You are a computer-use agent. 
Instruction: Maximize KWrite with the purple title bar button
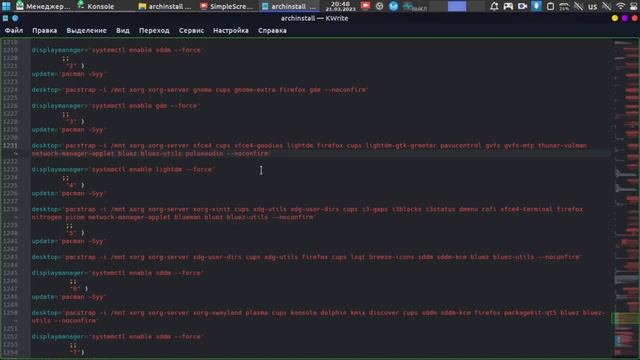[x=624, y=18]
